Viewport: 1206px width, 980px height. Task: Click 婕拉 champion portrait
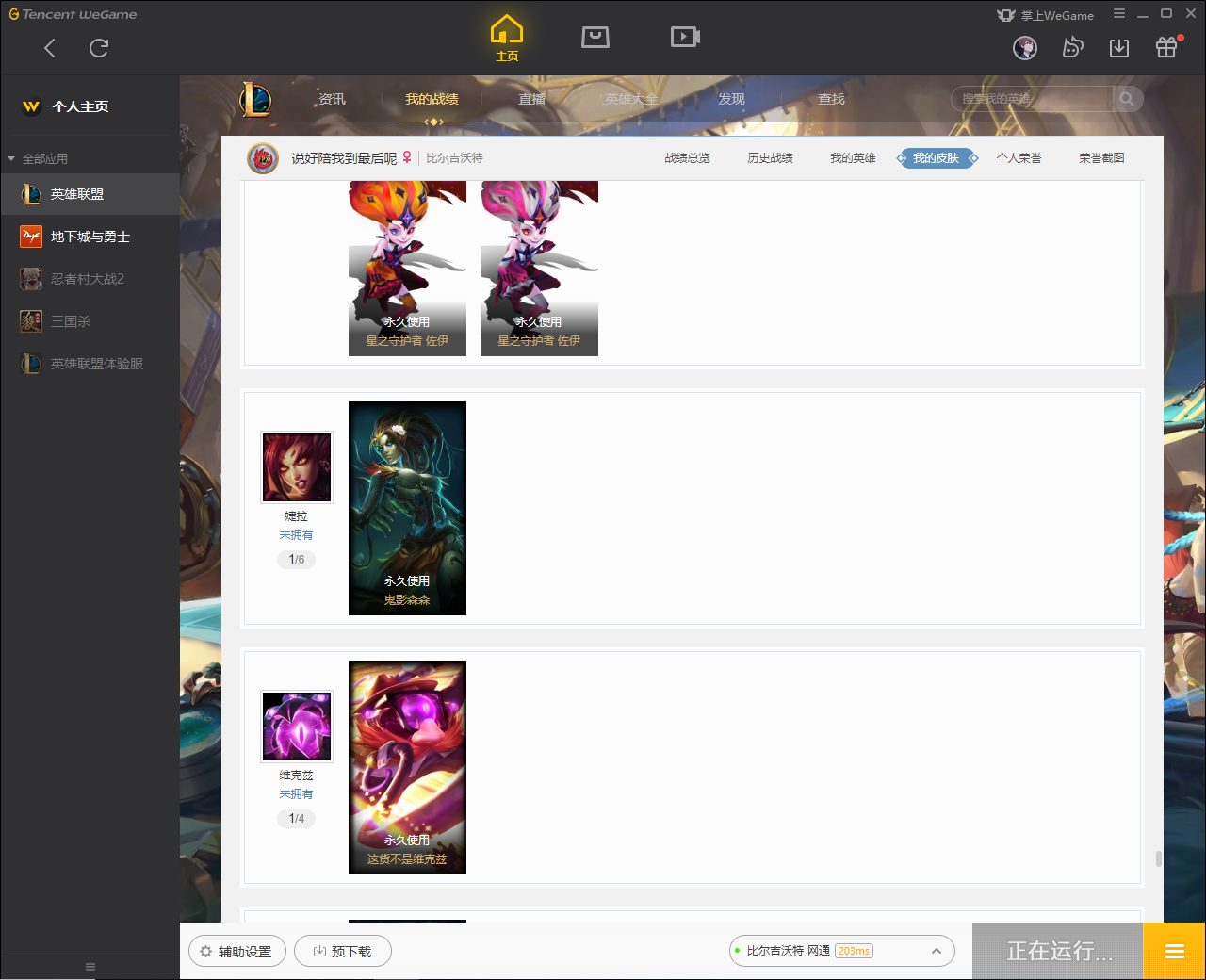point(297,467)
